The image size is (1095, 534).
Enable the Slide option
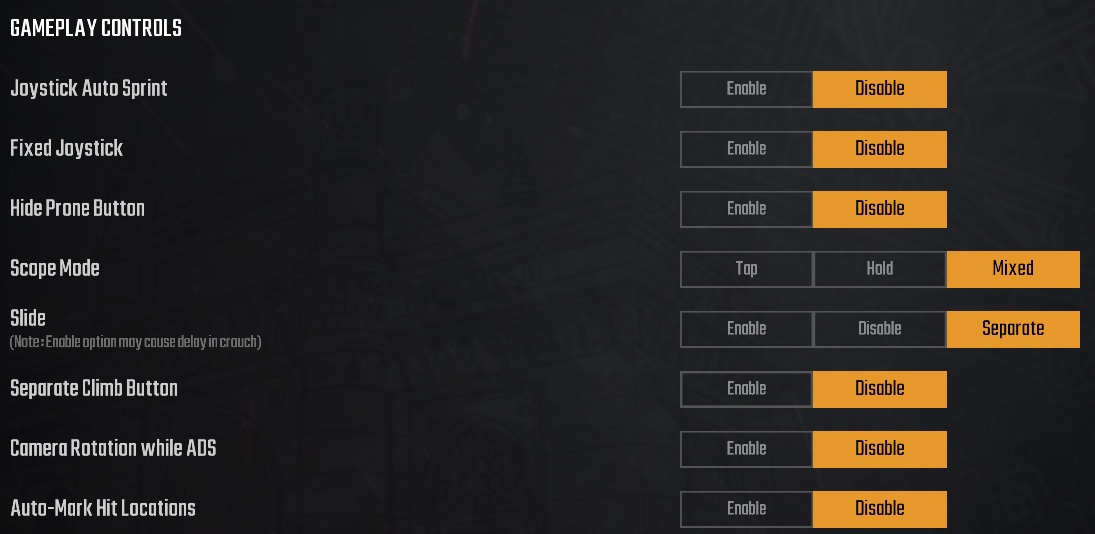click(746, 329)
